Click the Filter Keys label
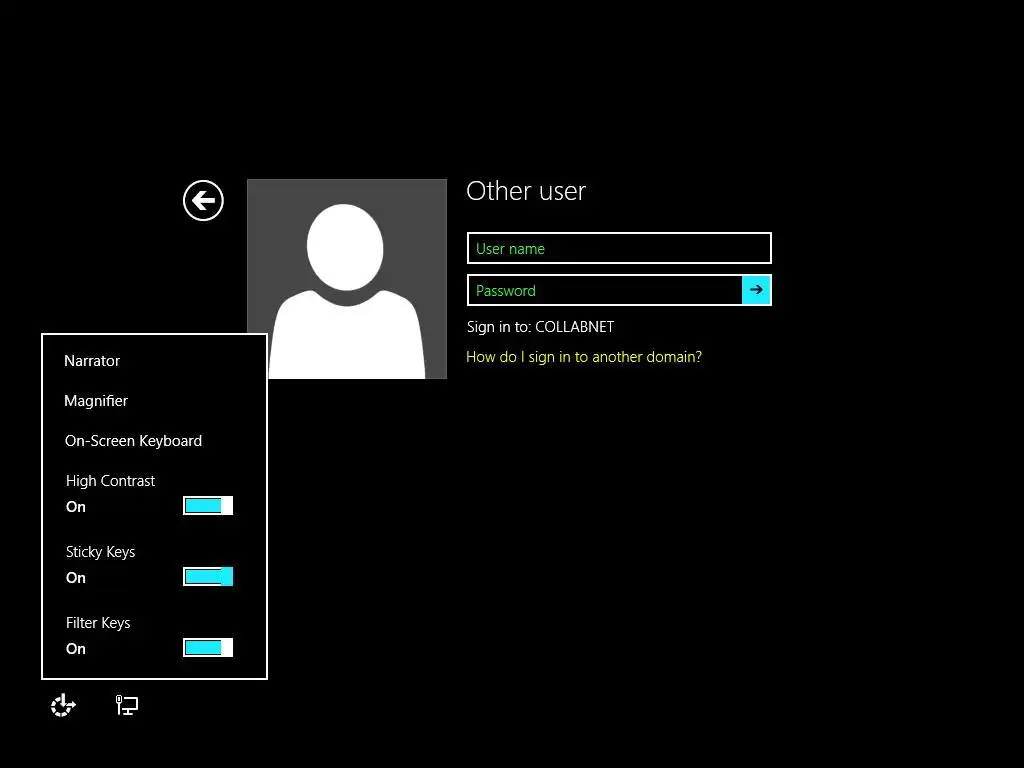Viewport: 1024px width, 768px height. [x=98, y=624]
